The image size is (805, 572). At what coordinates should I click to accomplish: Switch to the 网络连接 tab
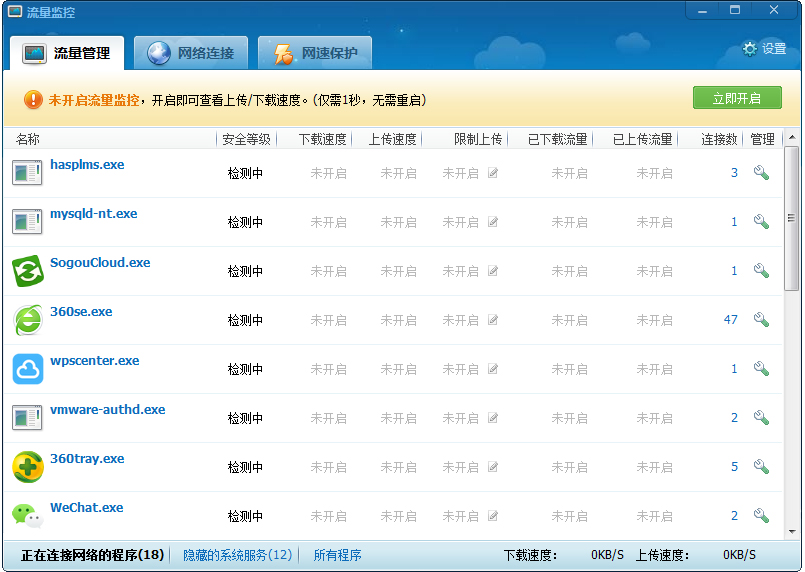tap(193, 54)
